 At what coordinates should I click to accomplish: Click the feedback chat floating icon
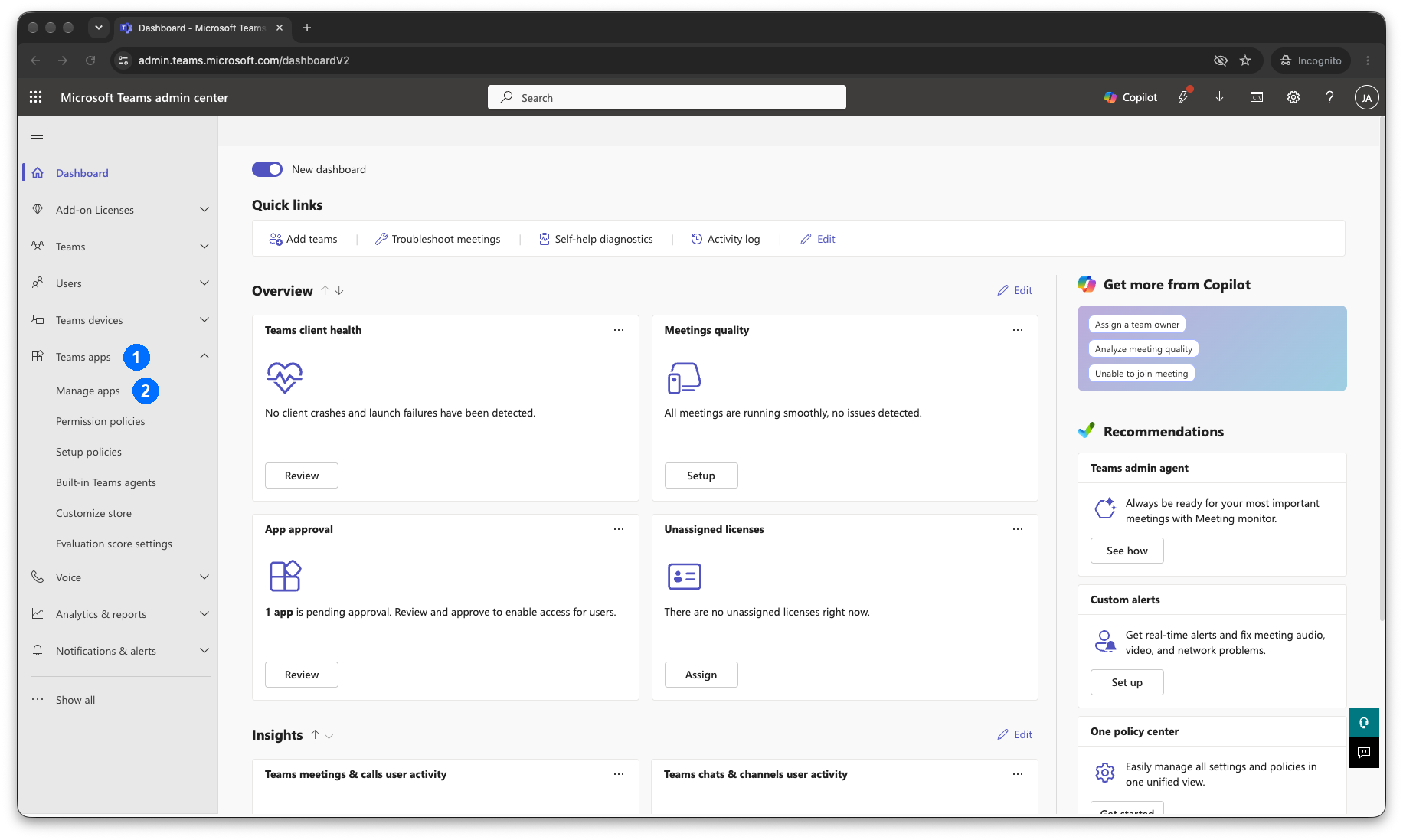1364,753
